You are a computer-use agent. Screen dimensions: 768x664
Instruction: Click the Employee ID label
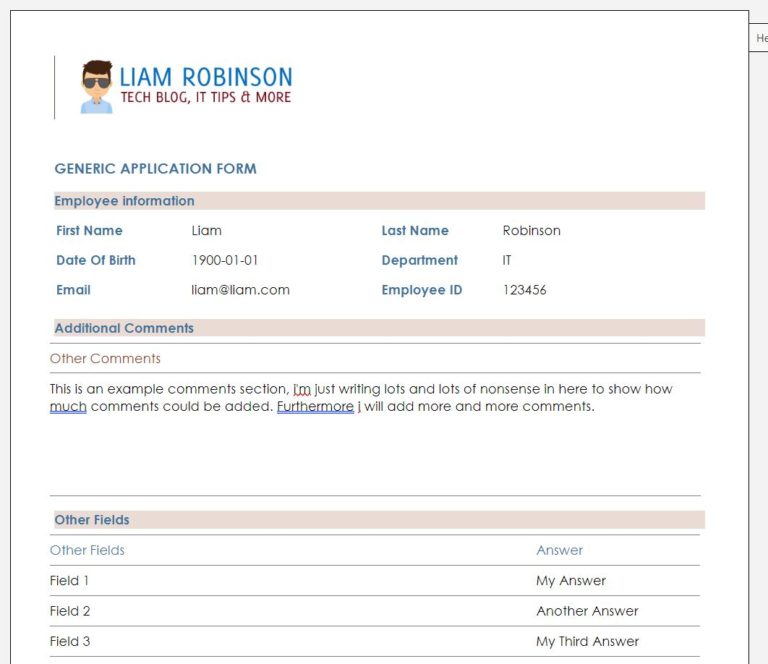pyautogui.click(x=422, y=290)
